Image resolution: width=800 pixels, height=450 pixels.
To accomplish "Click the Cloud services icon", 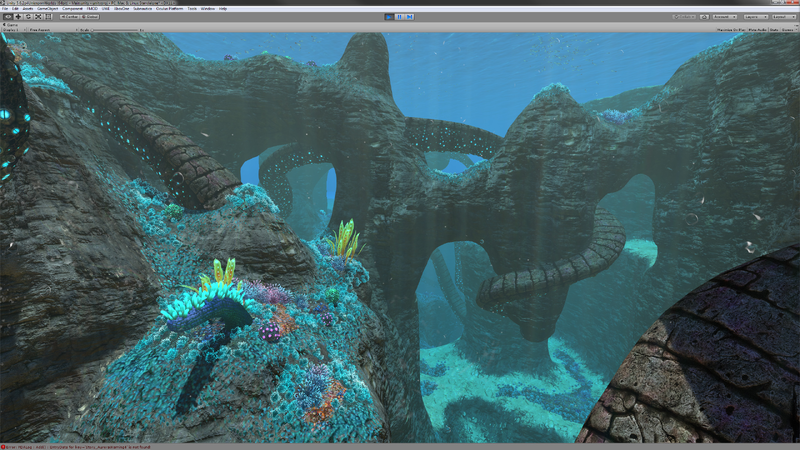I will click(x=705, y=17).
